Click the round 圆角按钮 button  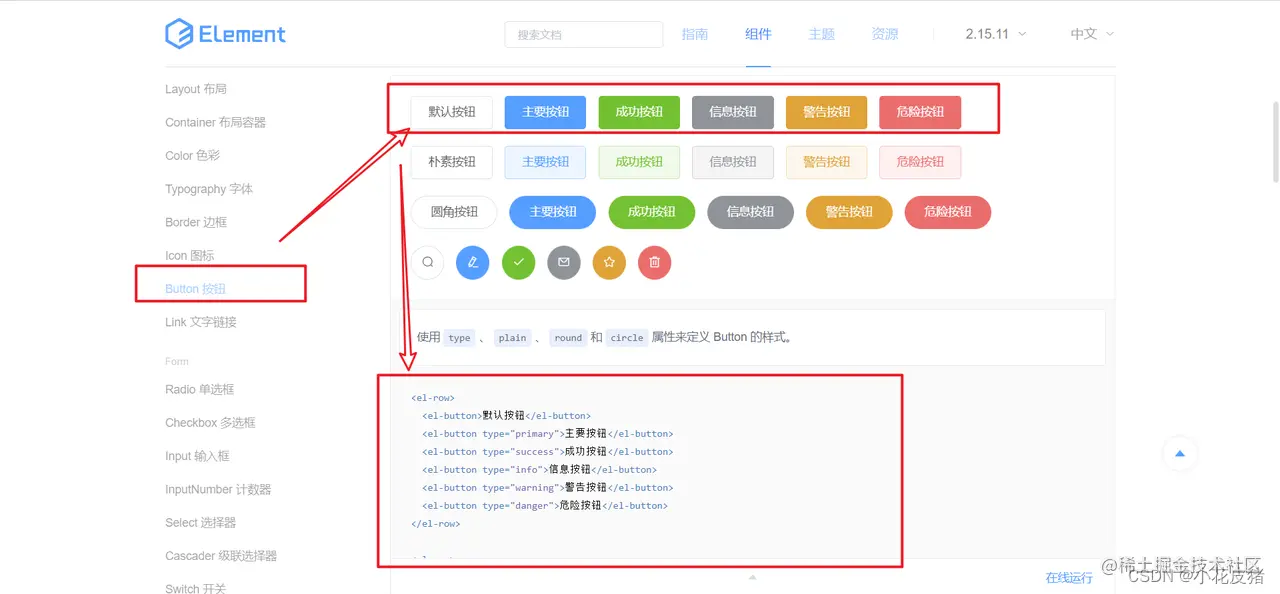click(x=454, y=212)
